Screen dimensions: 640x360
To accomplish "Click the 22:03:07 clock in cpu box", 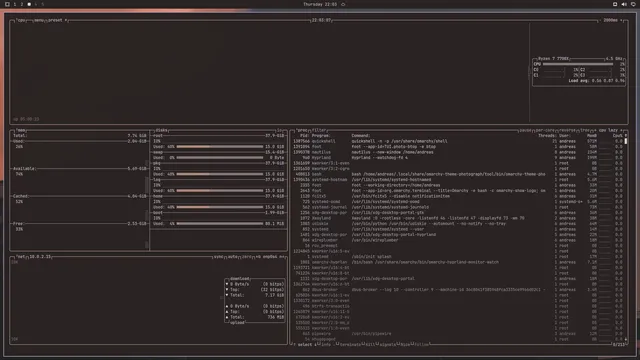I will (x=321, y=20).
